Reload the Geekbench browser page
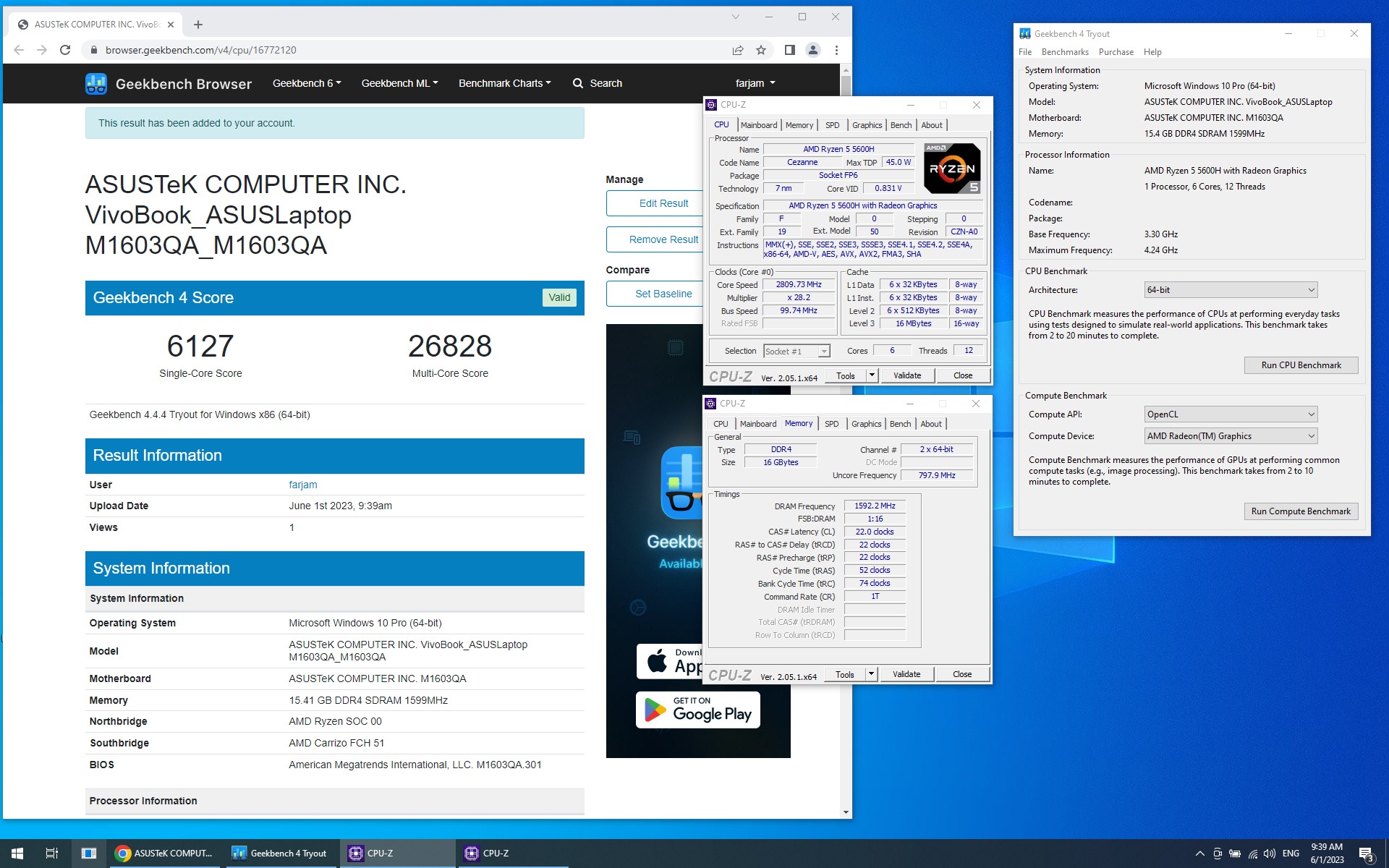The height and width of the screenshot is (868, 1389). pyautogui.click(x=65, y=50)
